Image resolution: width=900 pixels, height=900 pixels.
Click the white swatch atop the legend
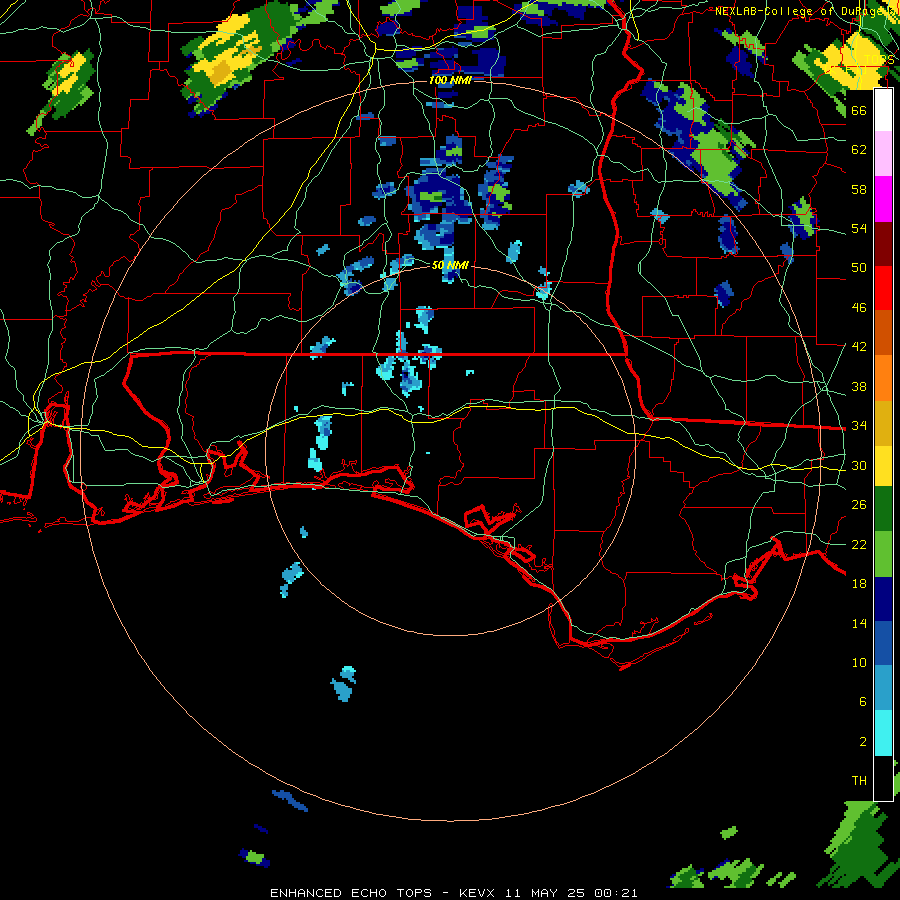883,110
